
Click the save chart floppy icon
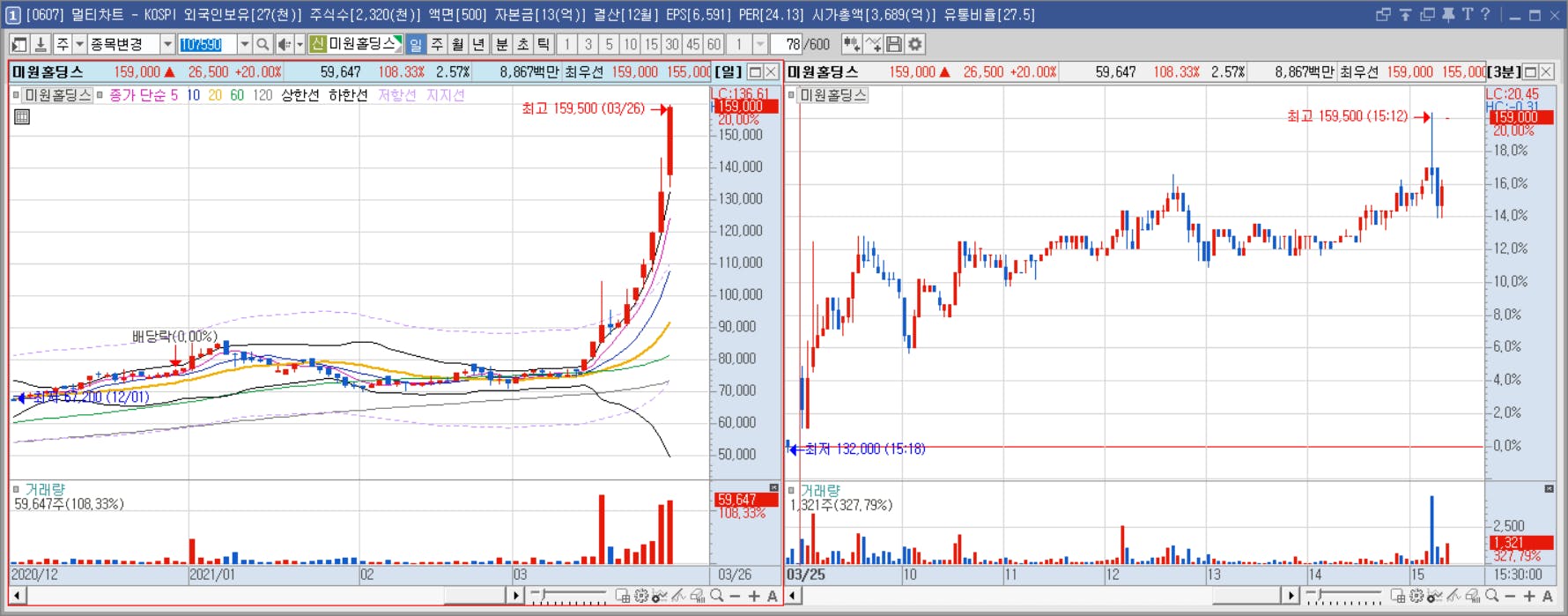point(894,44)
